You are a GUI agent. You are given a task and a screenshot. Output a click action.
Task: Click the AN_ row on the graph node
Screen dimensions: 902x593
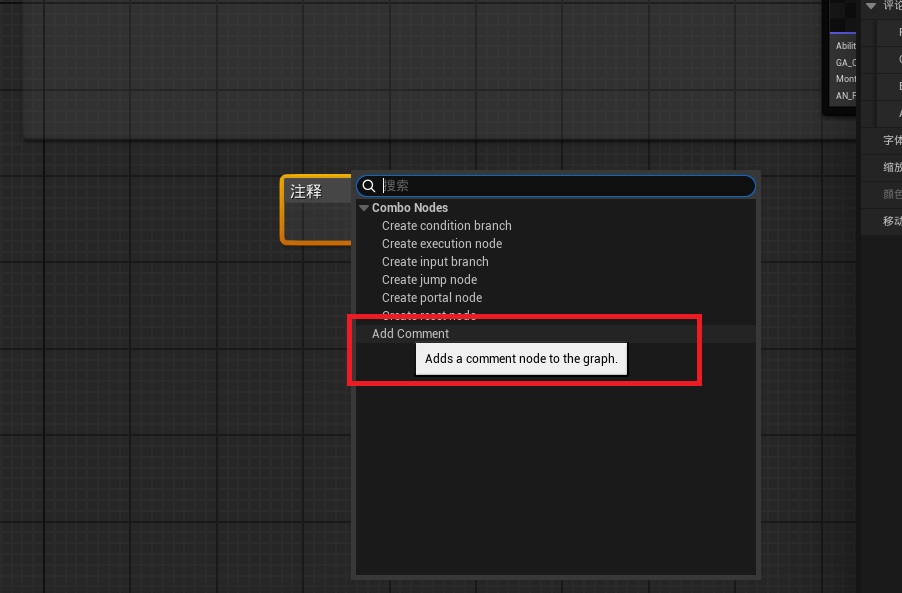[845, 96]
